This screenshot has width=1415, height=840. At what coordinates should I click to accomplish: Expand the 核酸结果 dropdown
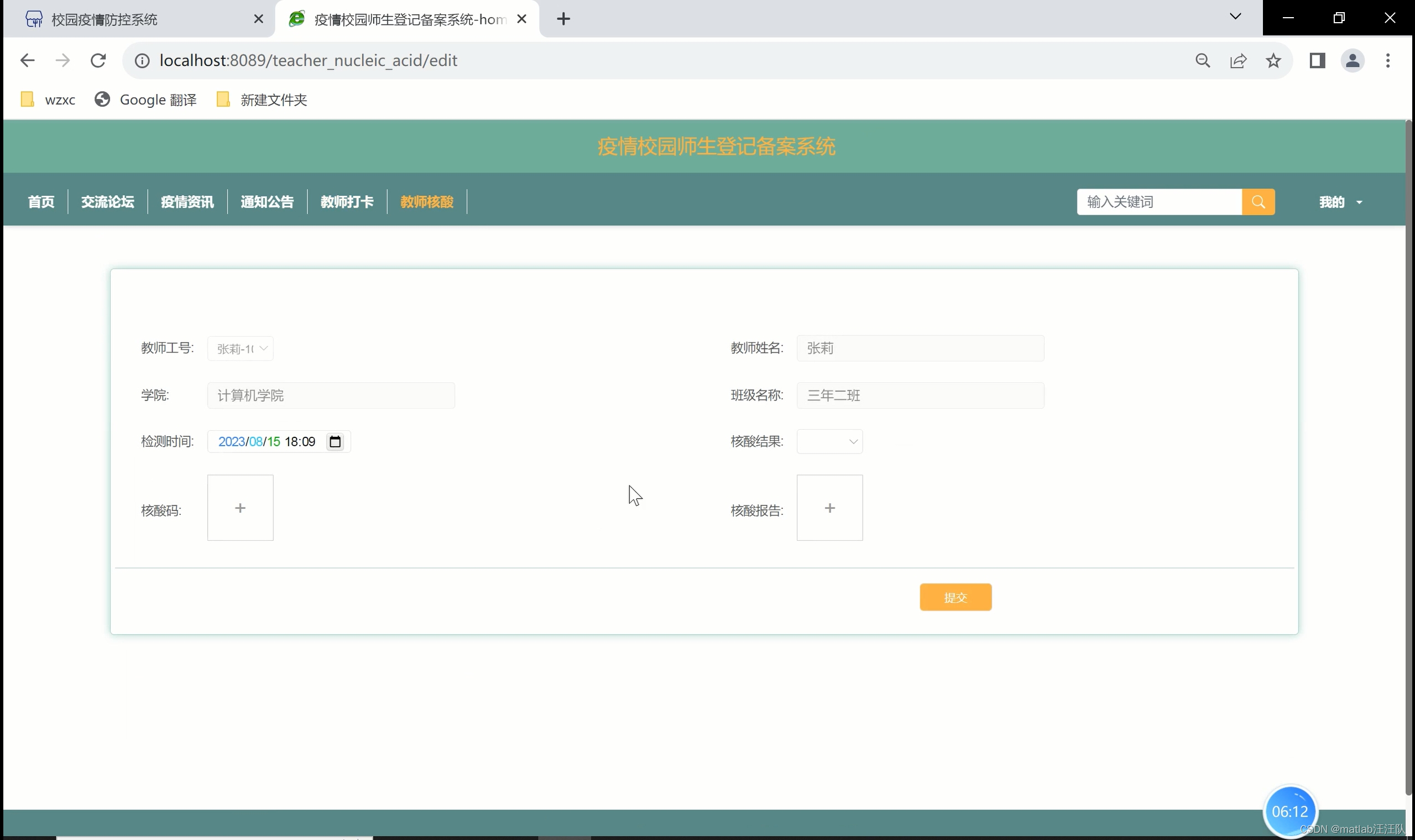[x=829, y=441]
